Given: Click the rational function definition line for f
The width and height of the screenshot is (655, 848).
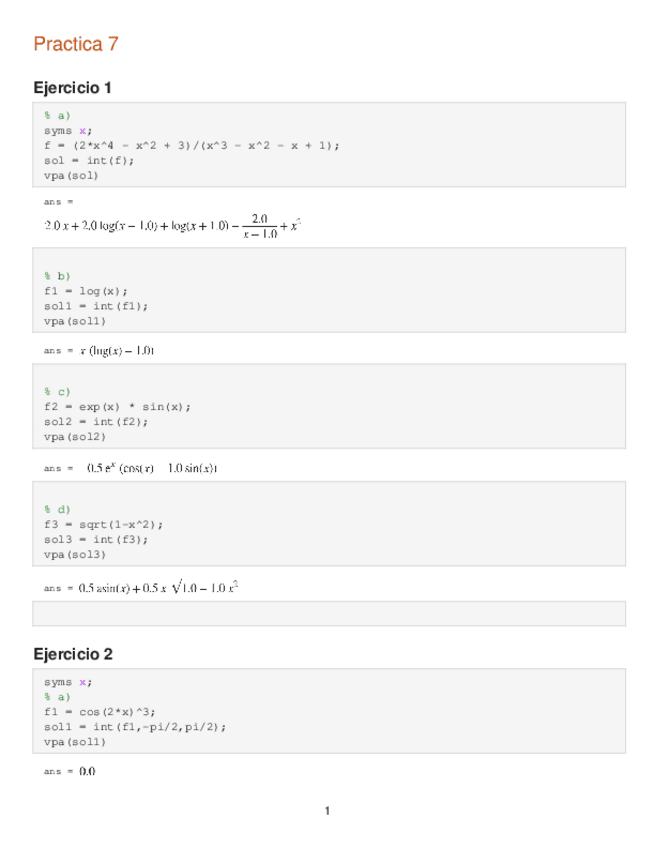Looking at the screenshot, I should pyautogui.click(x=192, y=145).
